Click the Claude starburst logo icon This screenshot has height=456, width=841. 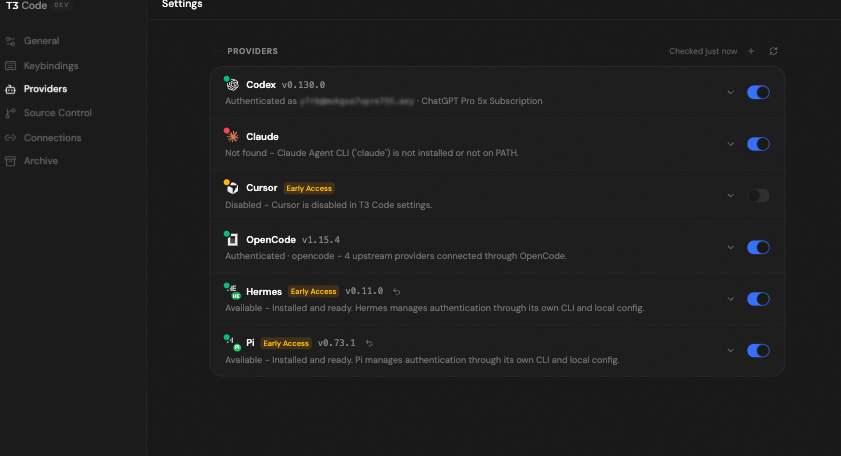(232, 137)
